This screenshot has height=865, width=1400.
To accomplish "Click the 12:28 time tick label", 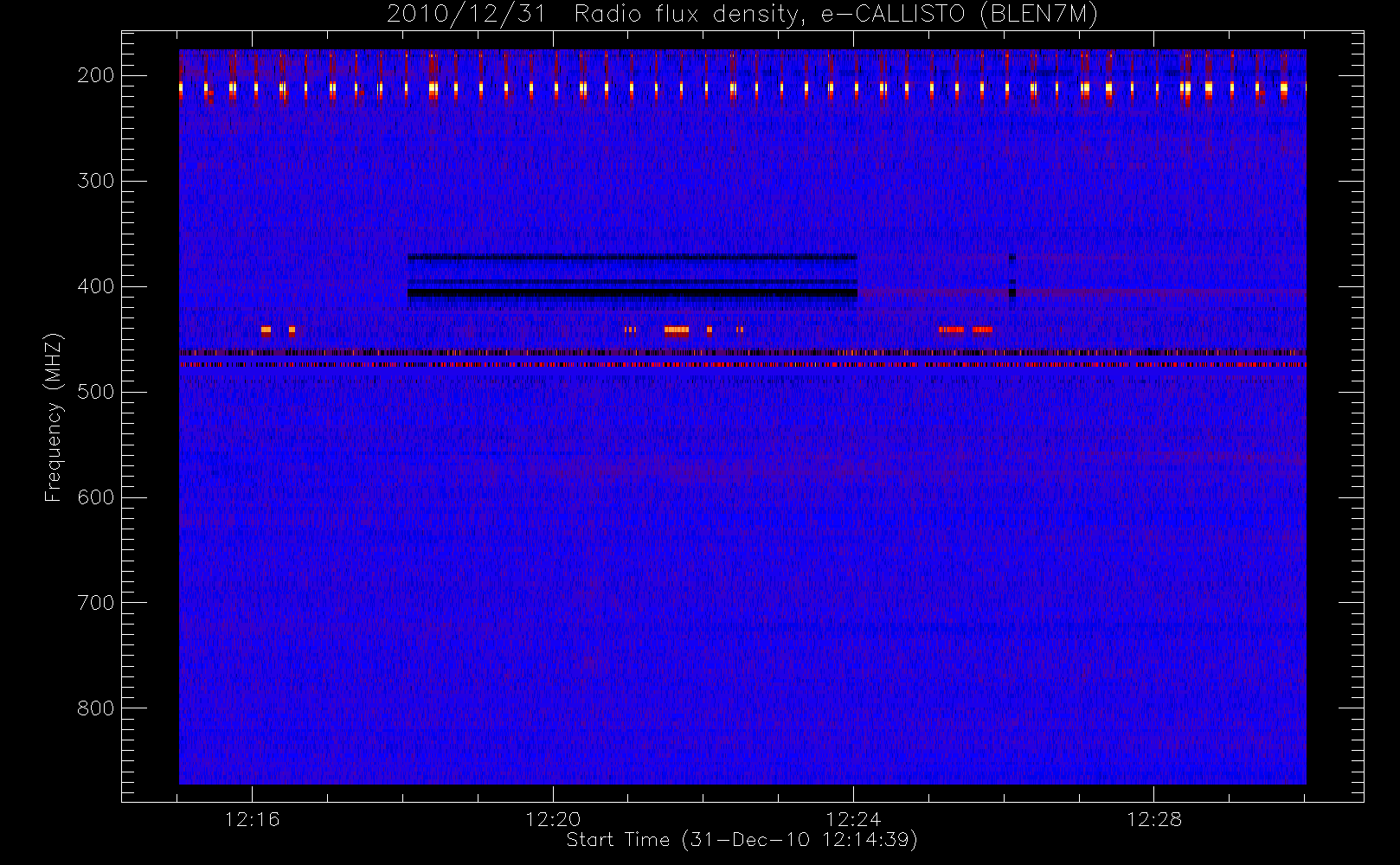I will [x=1154, y=819].
